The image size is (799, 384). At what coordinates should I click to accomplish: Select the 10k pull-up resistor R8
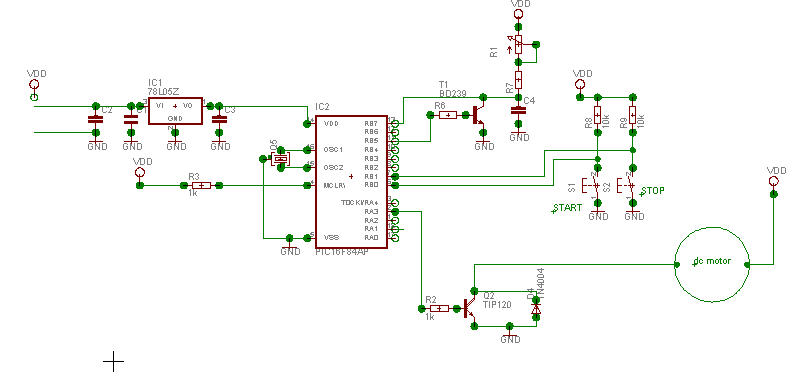click(598, 116)
